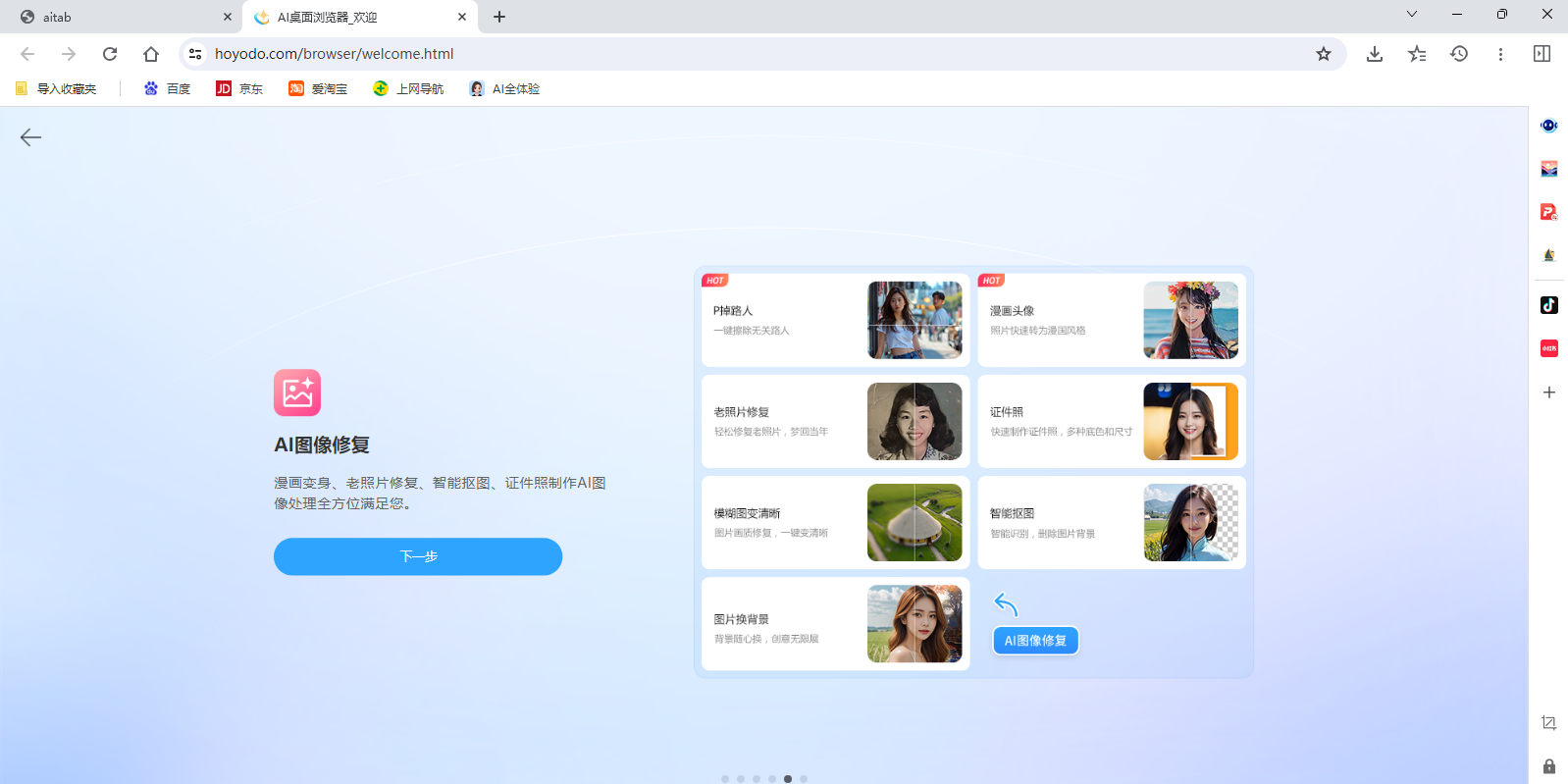Screen dimensions: 1568x784
Task: Add a new sidebar shortcut with plus
Action: coord(1548,392)
